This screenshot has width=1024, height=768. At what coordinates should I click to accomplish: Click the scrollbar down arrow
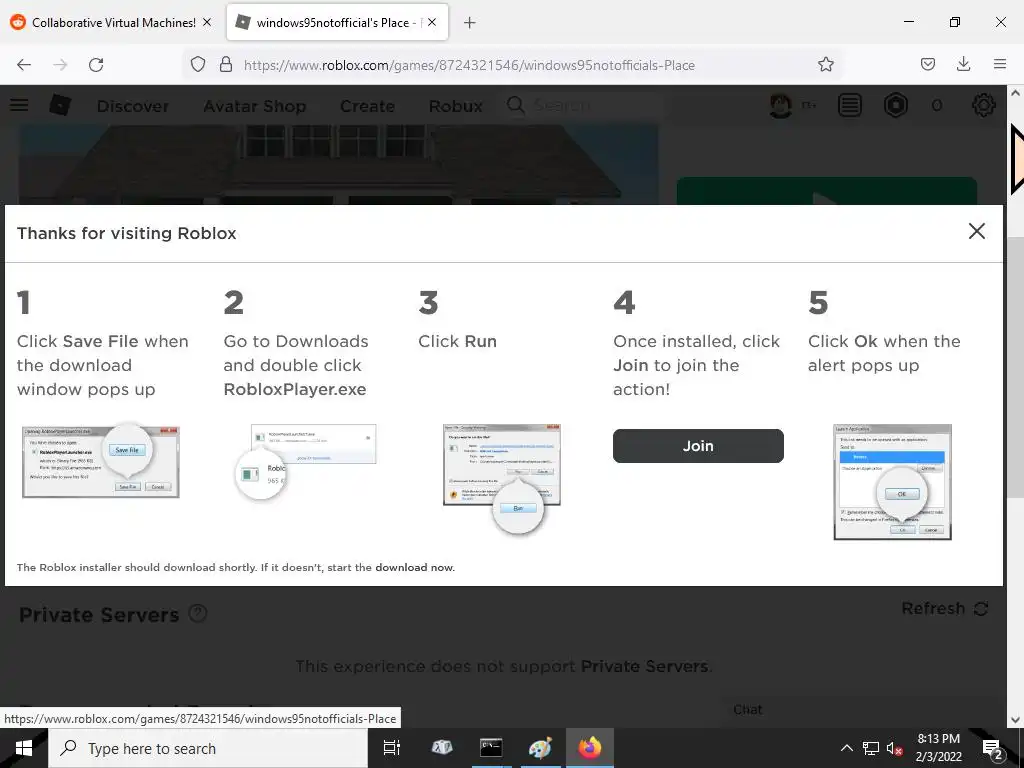[1015, 720]
